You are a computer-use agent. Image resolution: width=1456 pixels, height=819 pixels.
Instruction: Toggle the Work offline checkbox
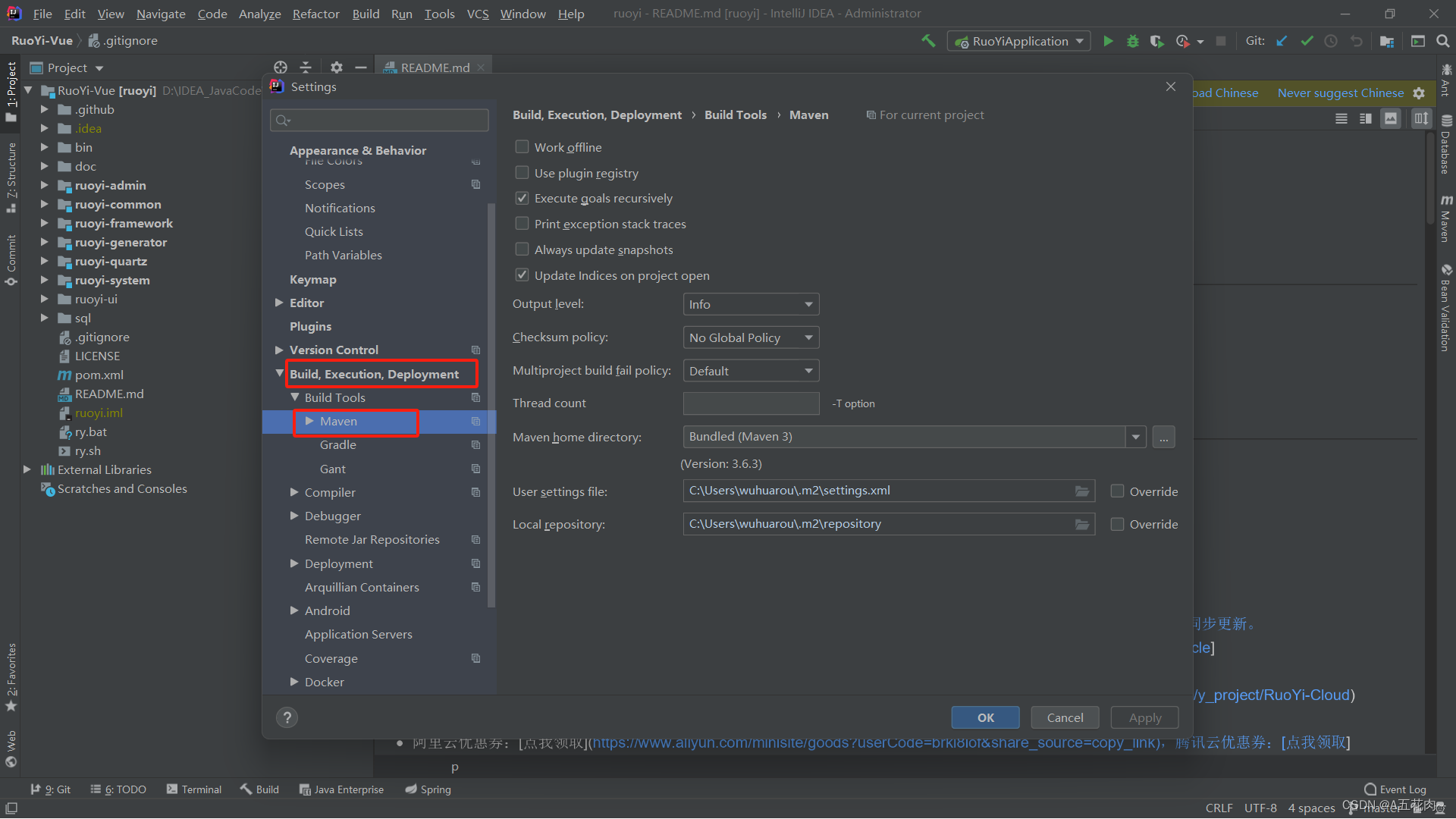click(x=520, y=147)
